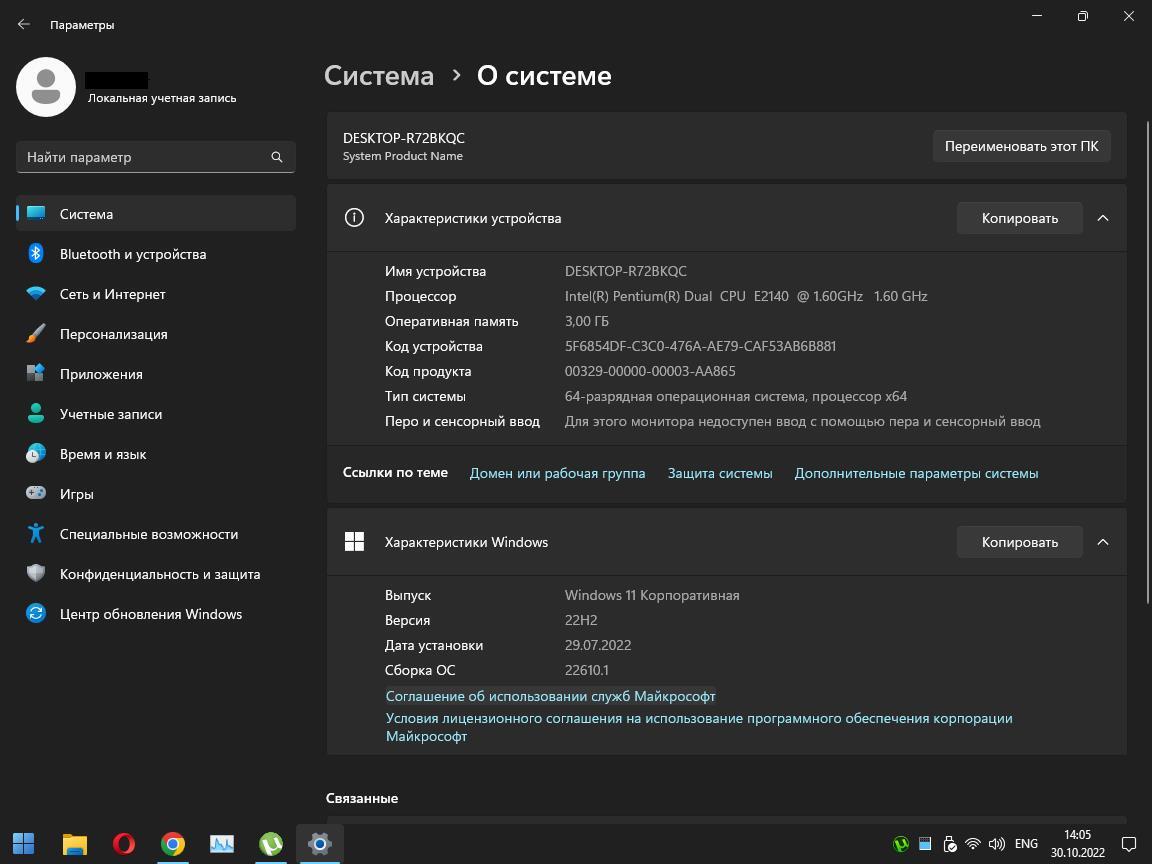Click the device name value DESKTOP-R72BKQC in the specifications list
Viewport: 1152px width, 864px height.
pos(626,271)
